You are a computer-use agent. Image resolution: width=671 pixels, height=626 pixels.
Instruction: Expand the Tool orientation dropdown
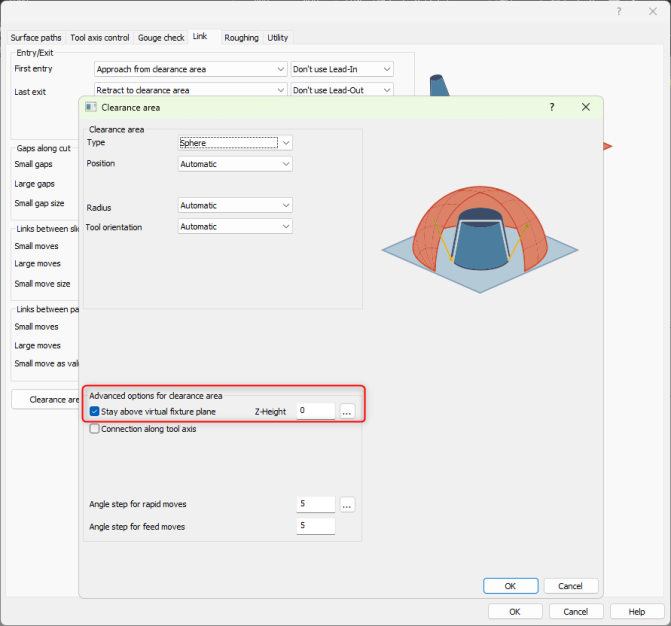[x=235, y=227]
